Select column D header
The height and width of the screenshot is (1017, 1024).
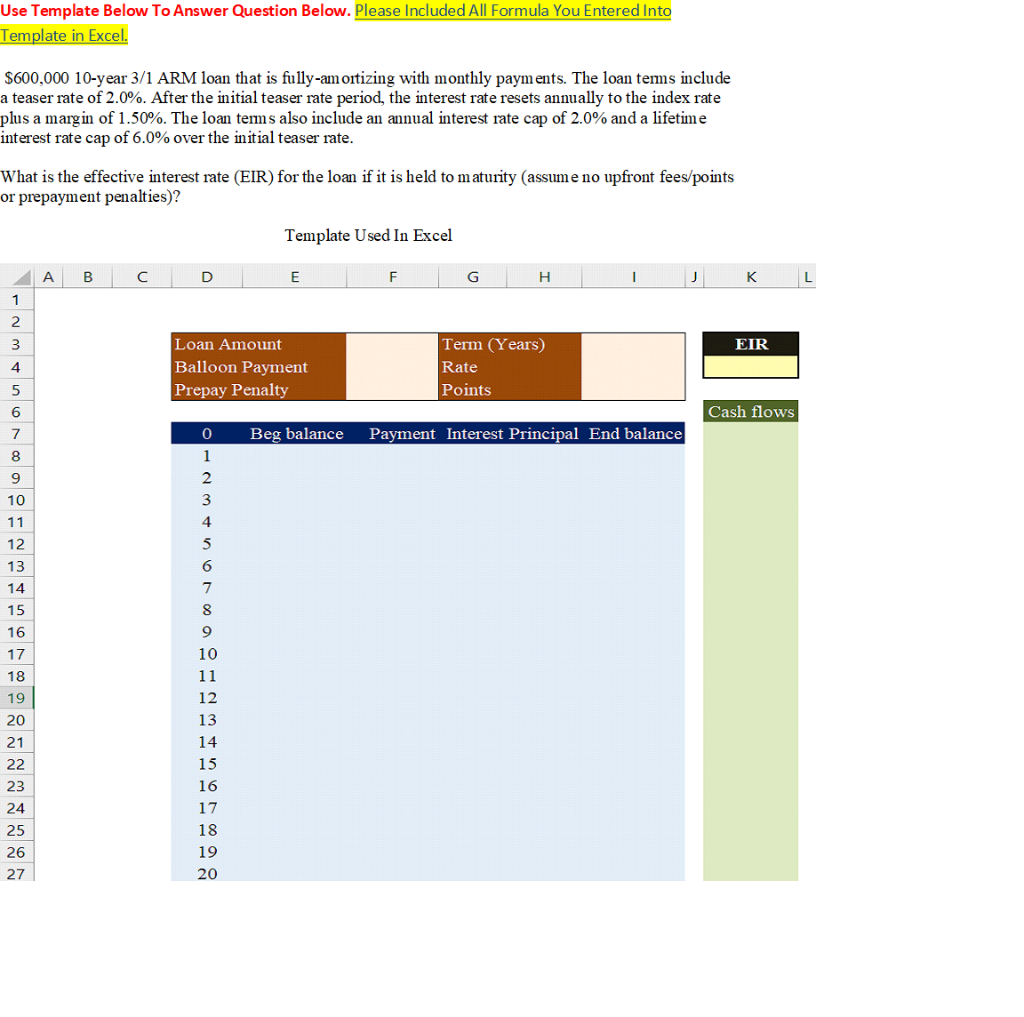pyautogui.click(x=206, y=277)
